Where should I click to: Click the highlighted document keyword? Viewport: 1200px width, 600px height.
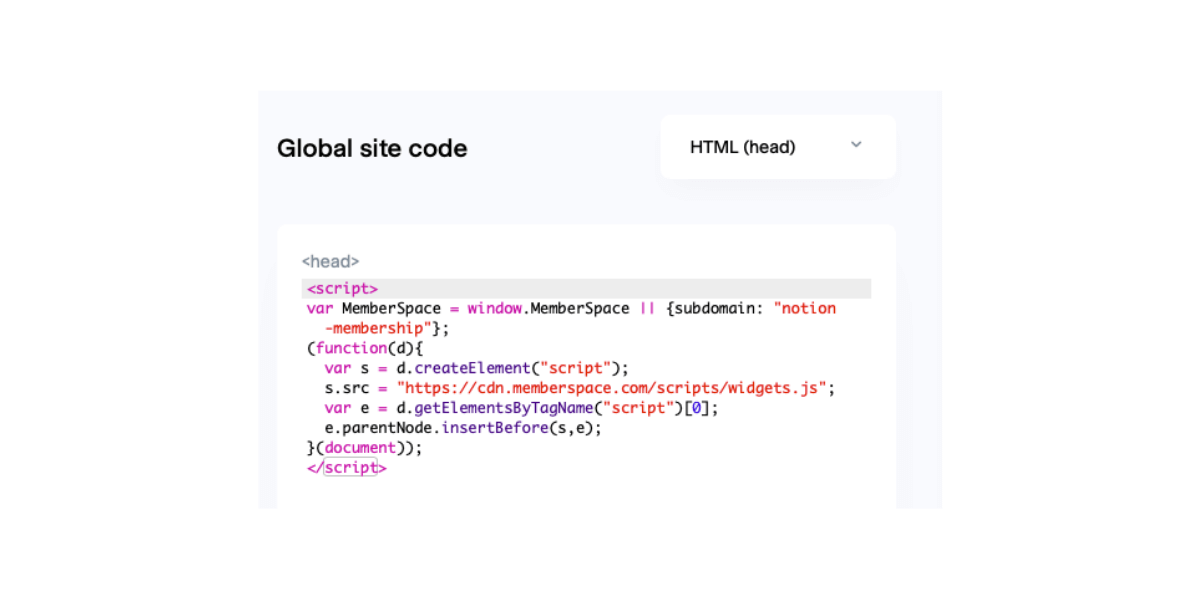tap(360, 448)
